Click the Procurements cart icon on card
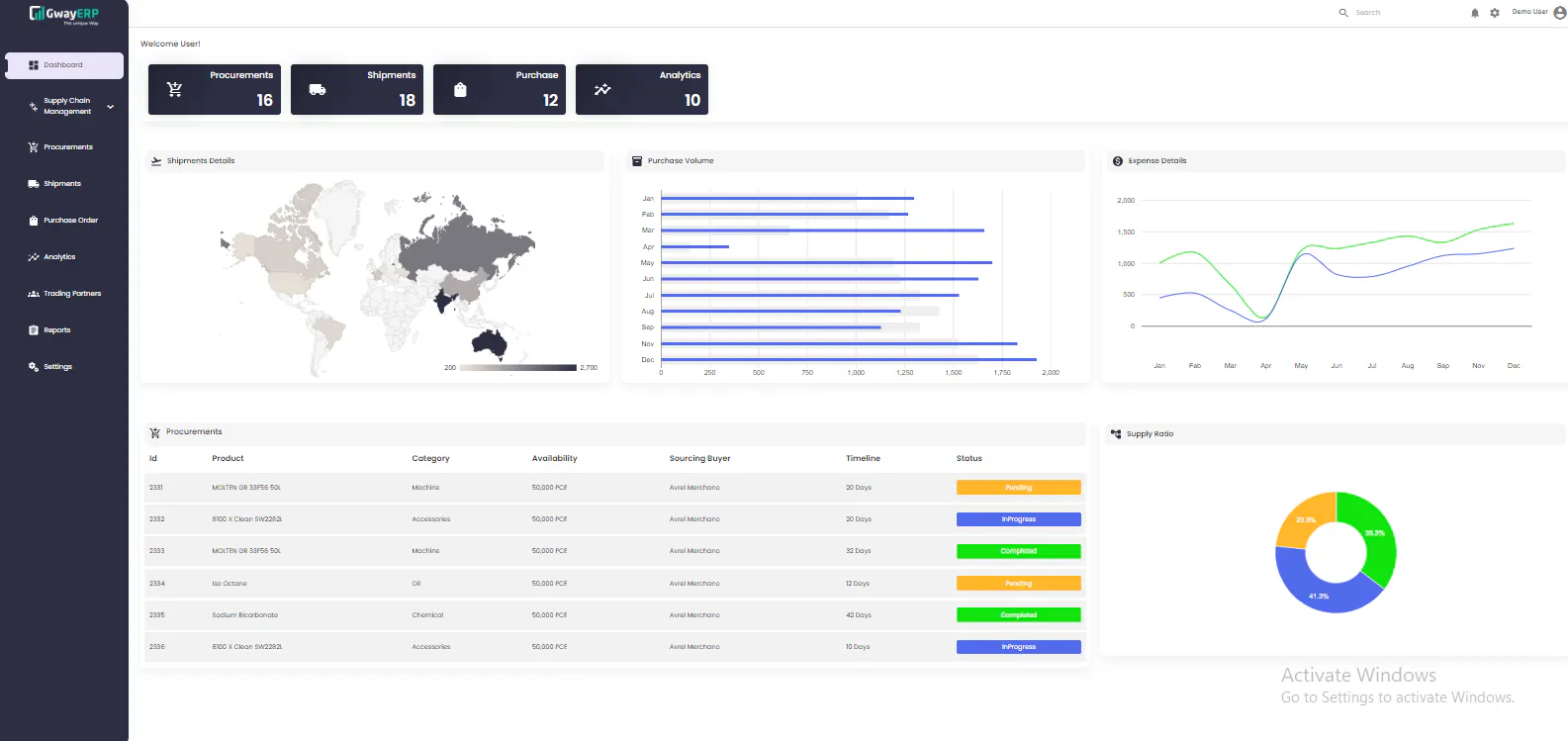The height and width of the screenshot is (741, 1568). point(174,89)
